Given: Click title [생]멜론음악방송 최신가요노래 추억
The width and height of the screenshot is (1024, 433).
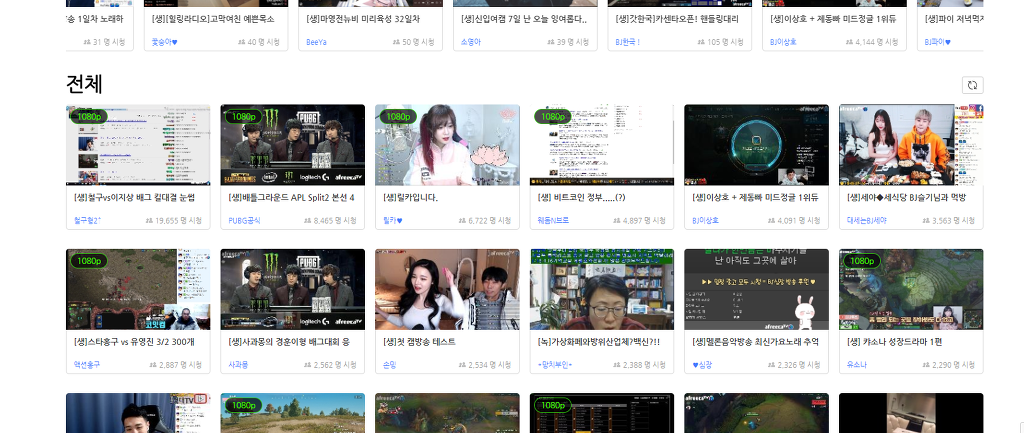Looking at the screenshot, I should click(756, 342).
